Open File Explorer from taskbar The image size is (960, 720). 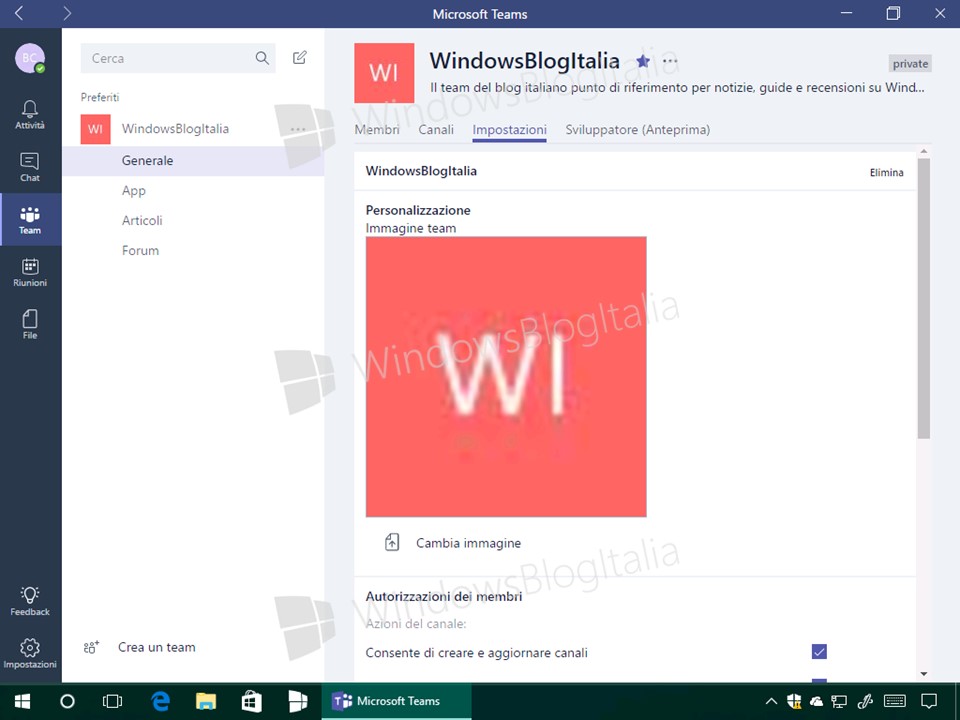[206, 701]
